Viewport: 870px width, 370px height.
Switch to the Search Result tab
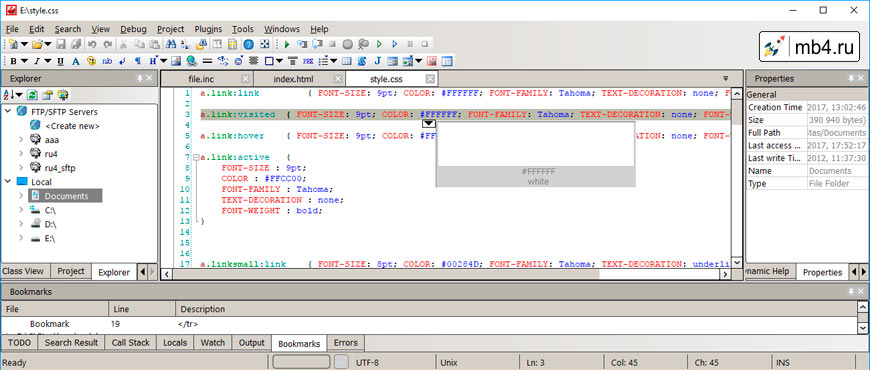click(71, 343)
